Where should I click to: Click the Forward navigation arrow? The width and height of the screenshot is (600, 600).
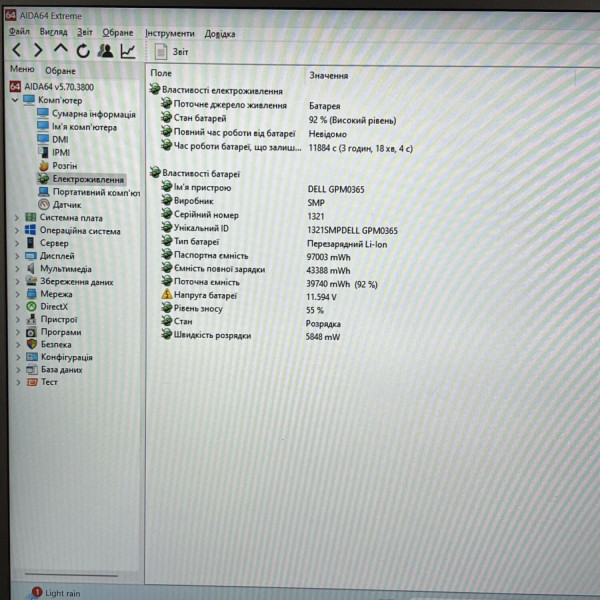click(x=38, y=50)
